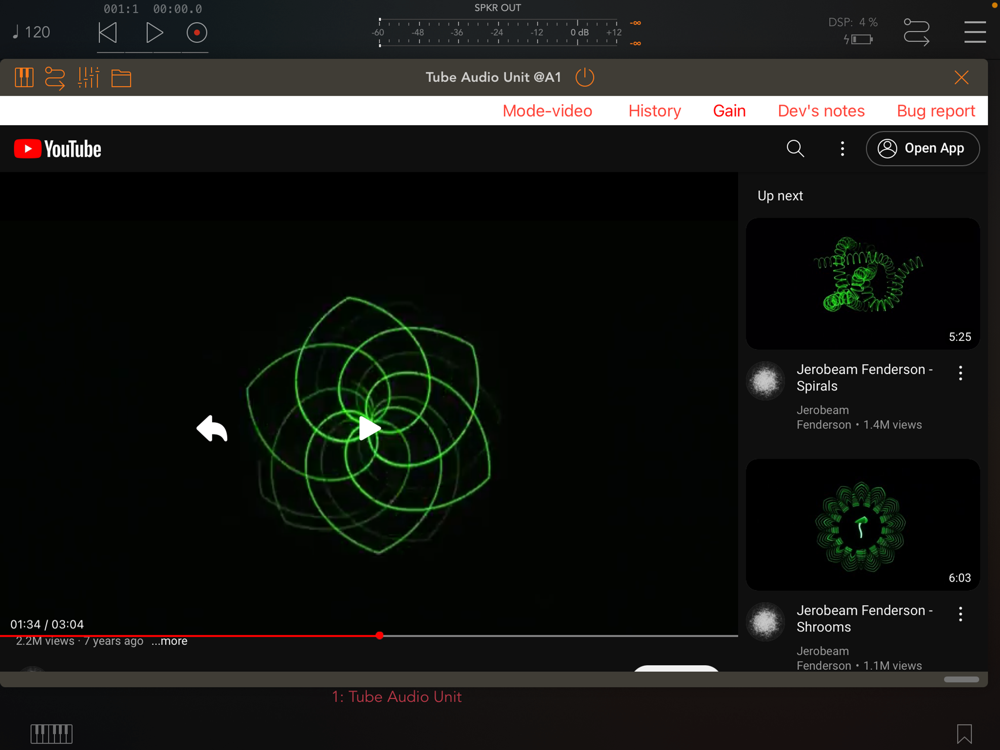This screenshot has width=1000, height=750.
Task: Open Jerobeam Fenderson - Shrooms title
Action: [864, 619]
